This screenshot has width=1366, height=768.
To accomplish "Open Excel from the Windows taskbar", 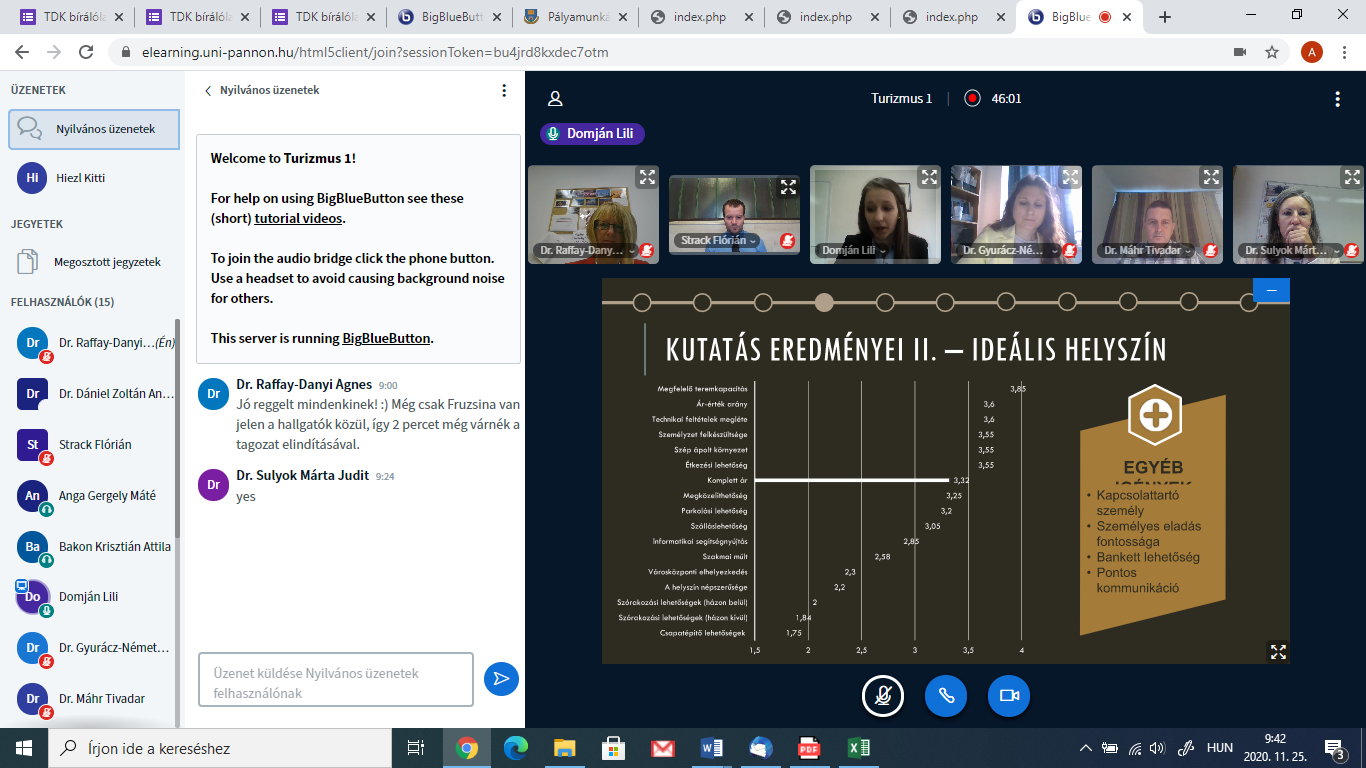I will [x=857, y=748].
